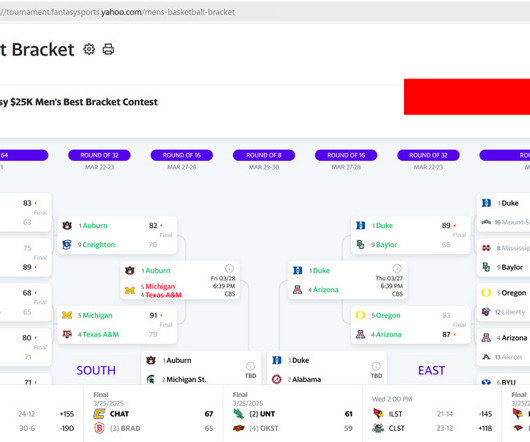Click the Oregon logo in Oregon vs Arizona game
The width and height of the screenshot is (530, 442).
point(360,315)
